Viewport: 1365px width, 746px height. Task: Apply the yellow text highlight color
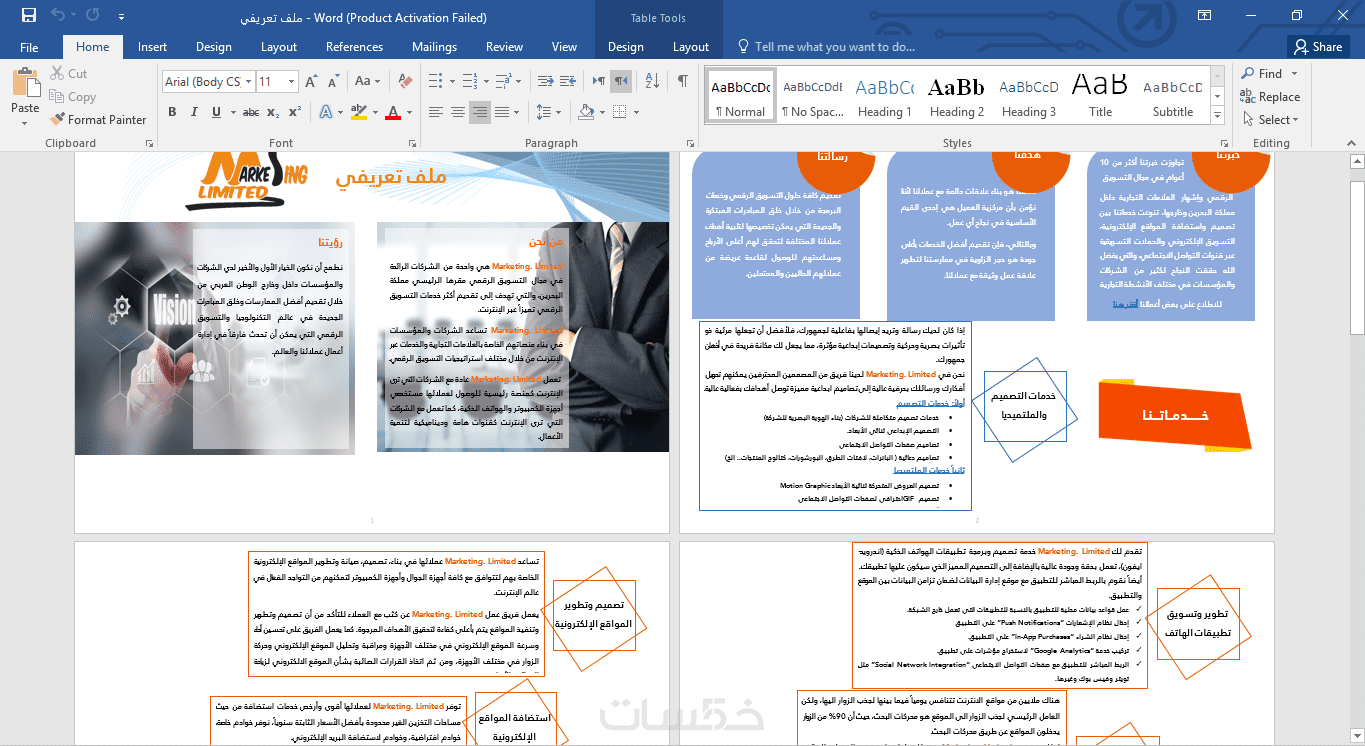359,112
